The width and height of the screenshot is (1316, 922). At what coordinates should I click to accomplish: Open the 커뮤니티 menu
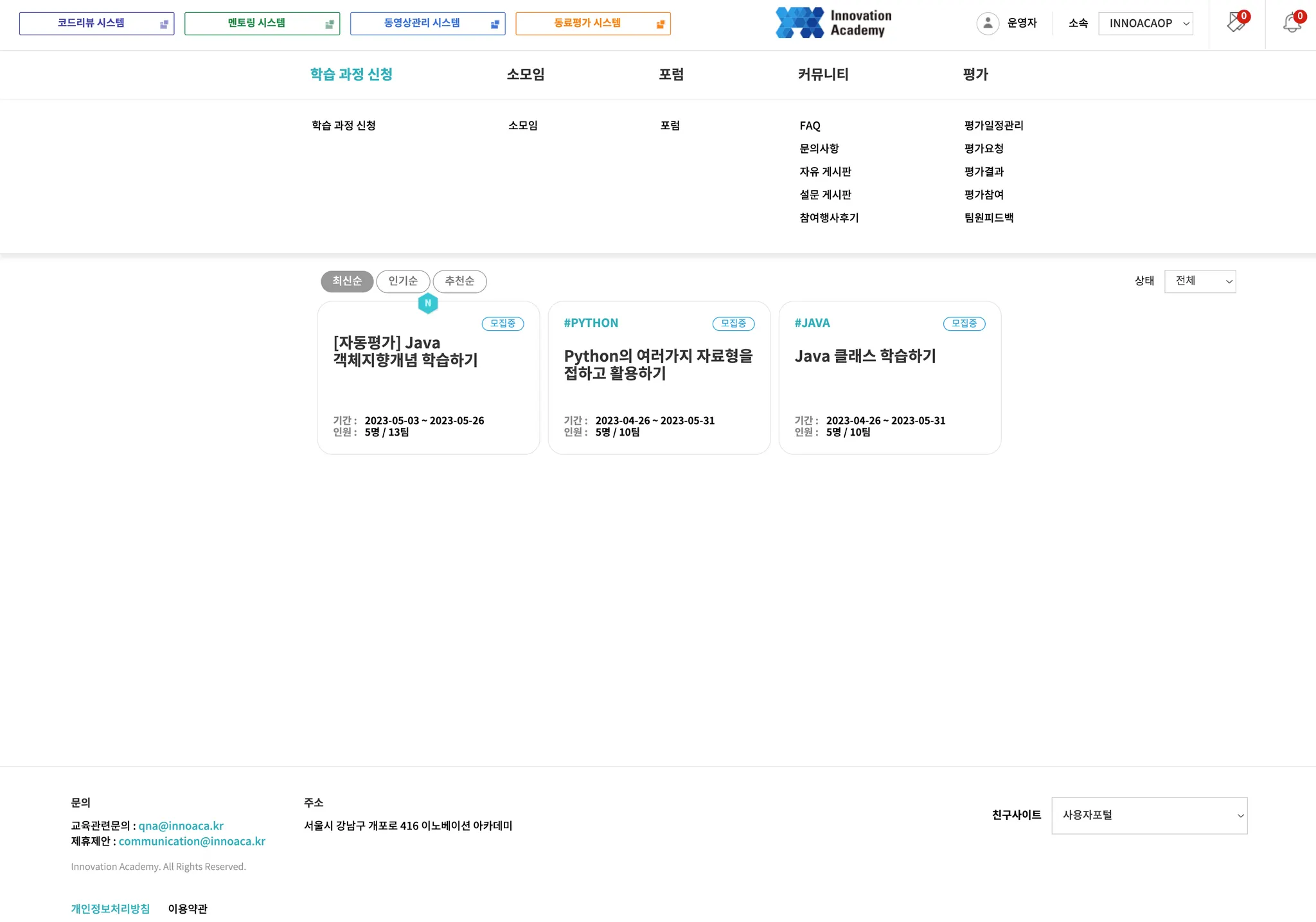pos(823,75)
